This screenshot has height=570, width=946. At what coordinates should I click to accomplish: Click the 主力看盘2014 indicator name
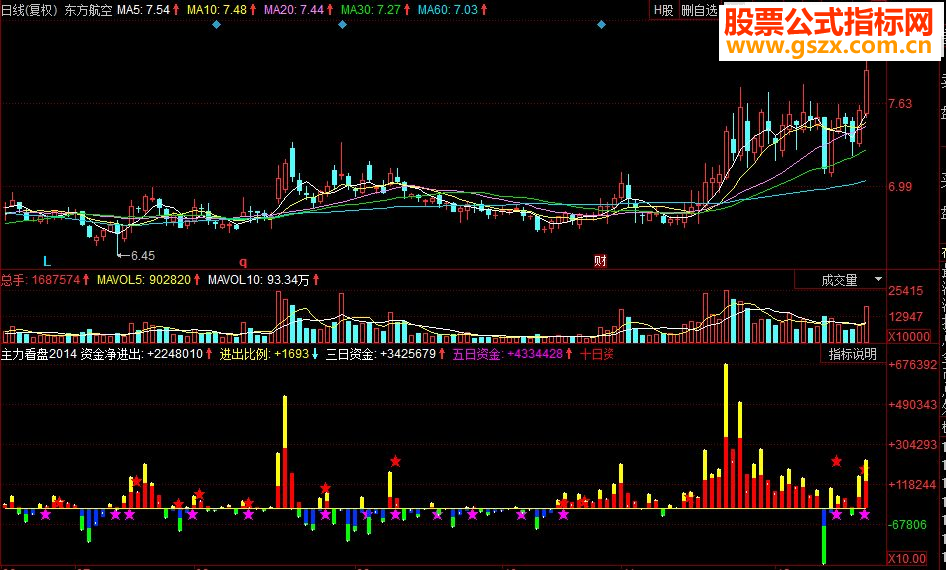tap(39, 354)
